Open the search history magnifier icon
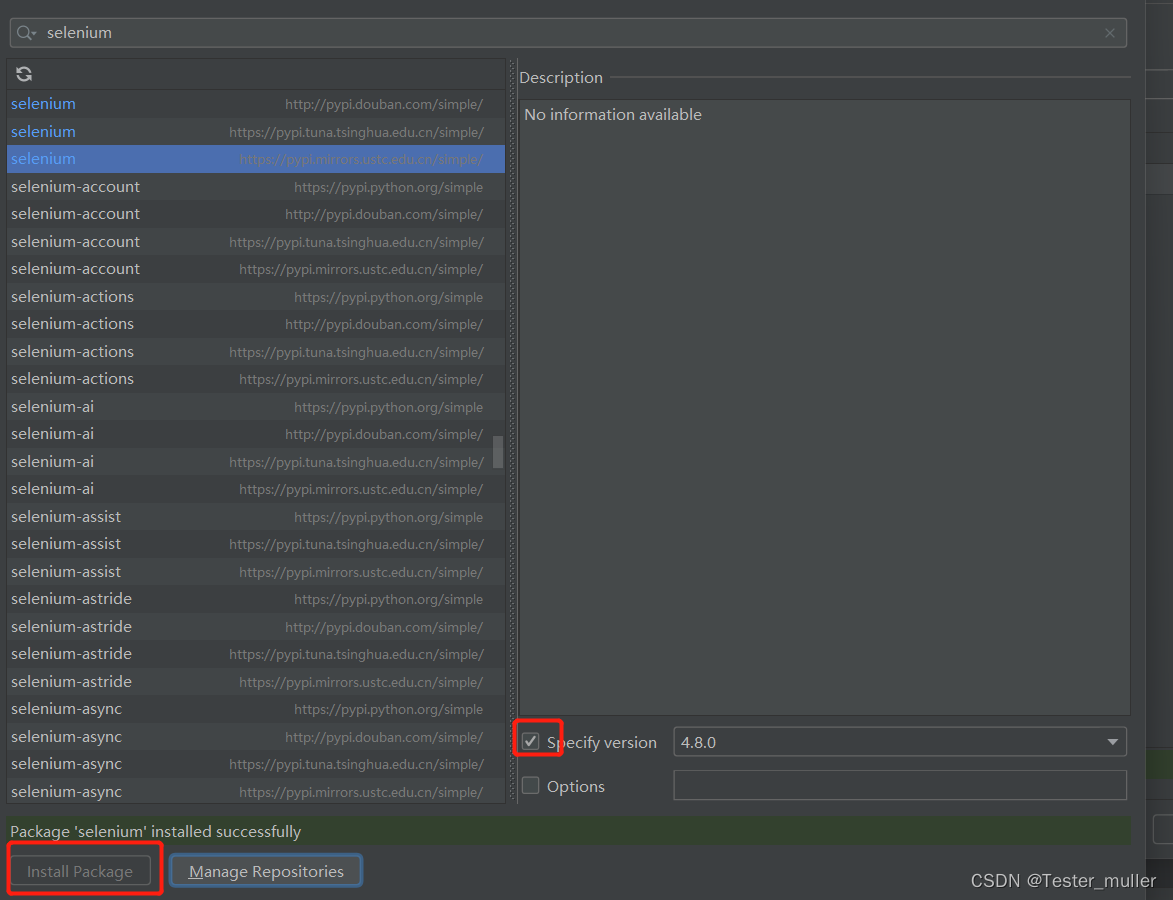 tap(25, 33)
